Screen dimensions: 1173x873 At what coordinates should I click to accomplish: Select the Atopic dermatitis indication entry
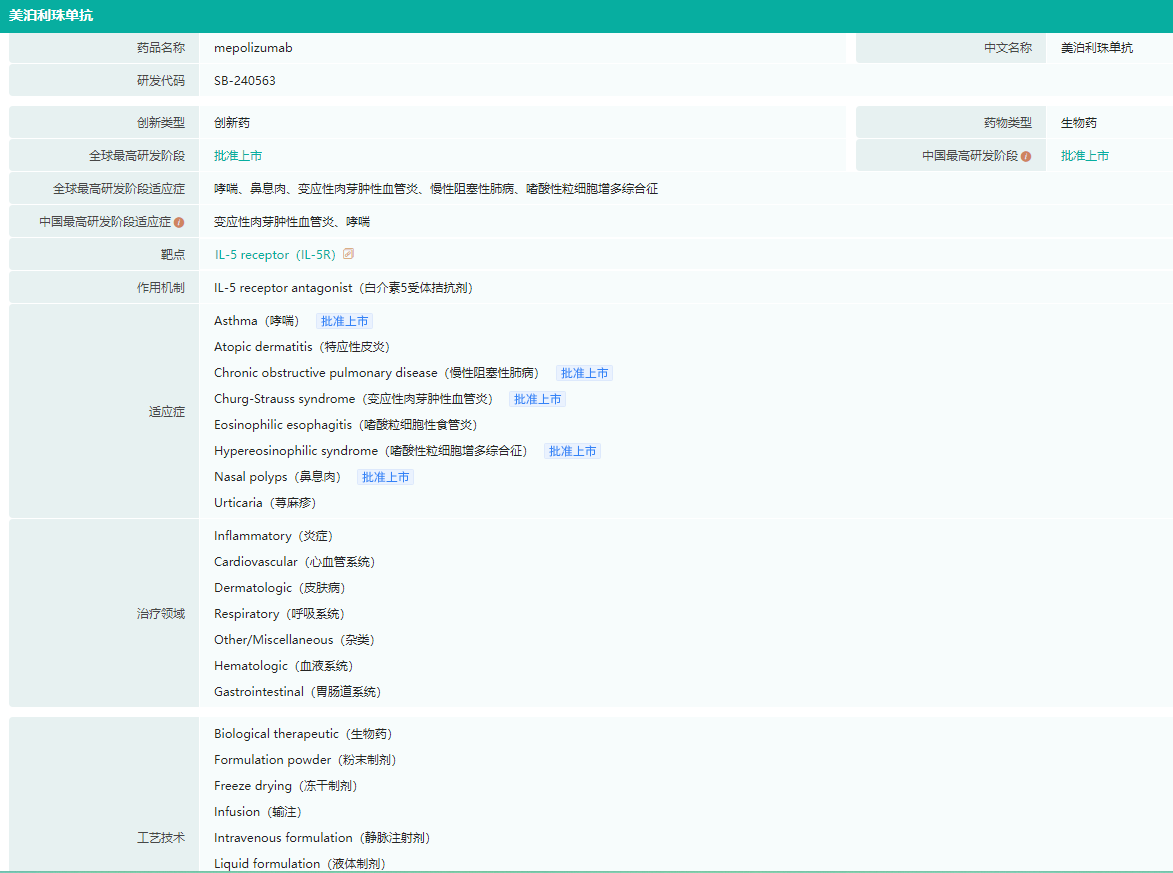[x=301, y=347]
